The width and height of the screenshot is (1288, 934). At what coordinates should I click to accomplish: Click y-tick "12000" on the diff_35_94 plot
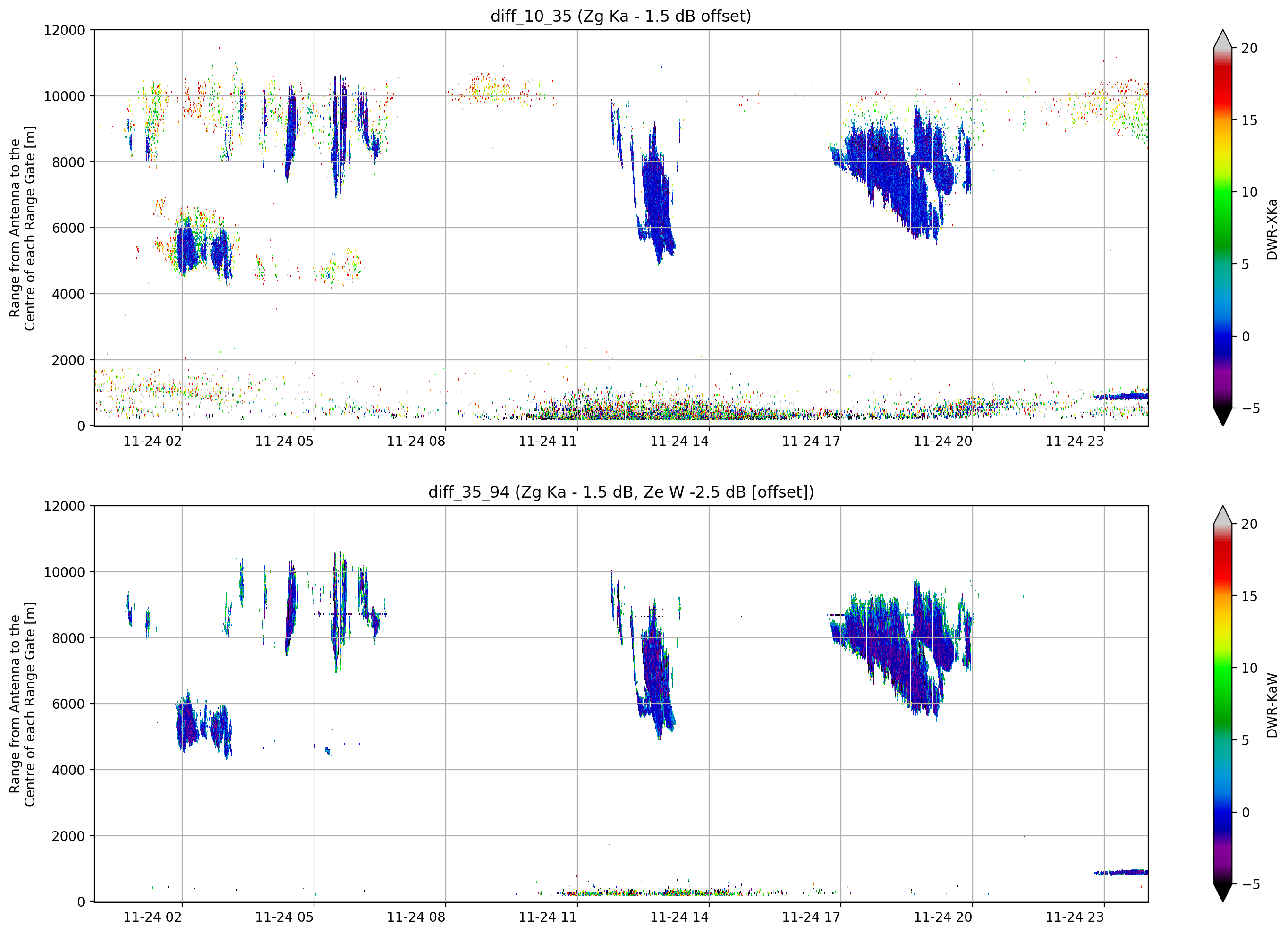click(64, 506)
